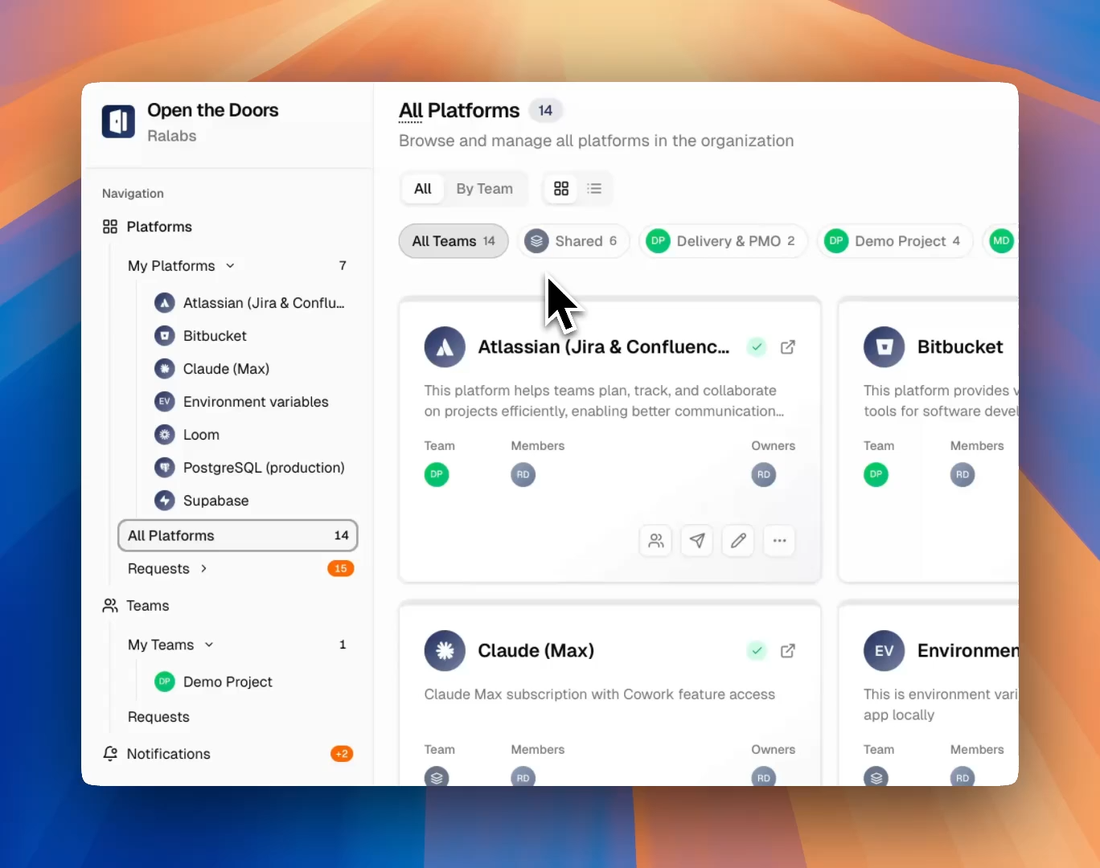This screenshot has height=868, width=1100.
Task: Click the PostgreSQL (production) sidebar icon
Action: pos(164,467)
